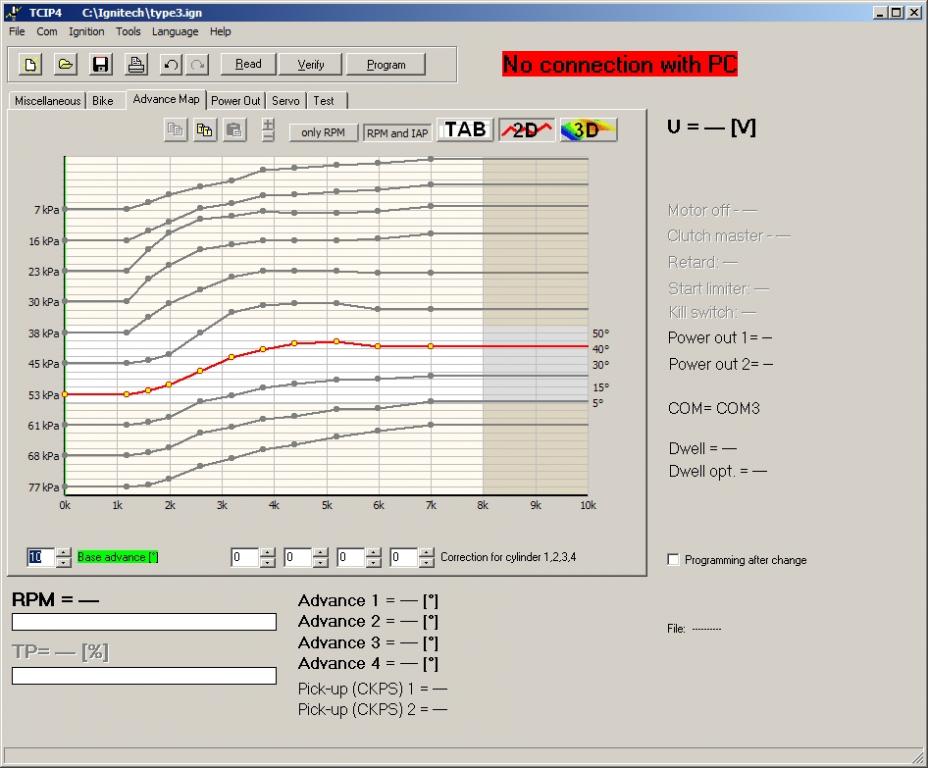Open the Help menu
This screenshot has height=768, width=928.
(x=220, y=31)
